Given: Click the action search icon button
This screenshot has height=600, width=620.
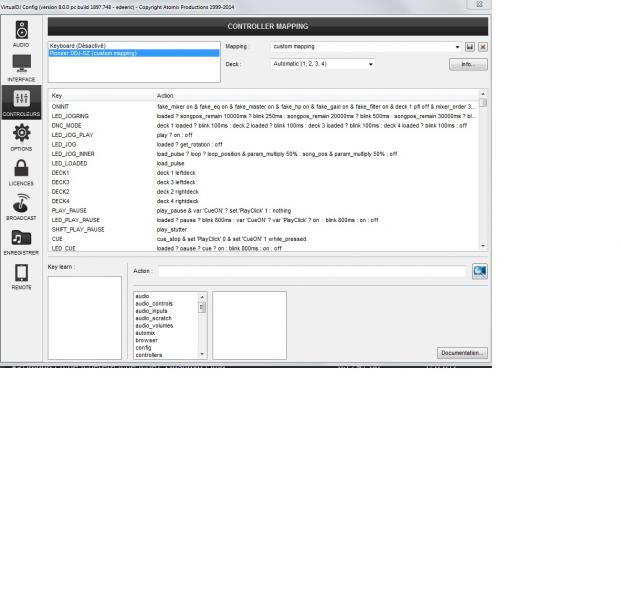Looking at the screenshot, I should (480, 271).
